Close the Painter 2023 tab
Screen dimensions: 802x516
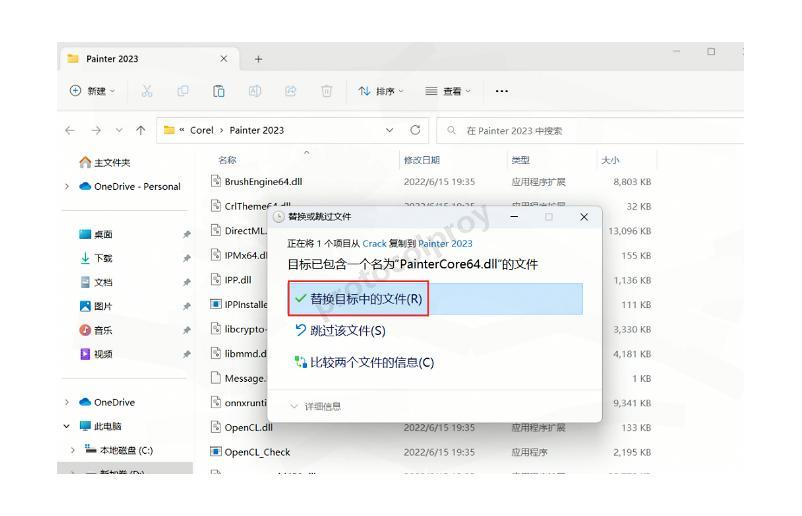tap(224, 59)
